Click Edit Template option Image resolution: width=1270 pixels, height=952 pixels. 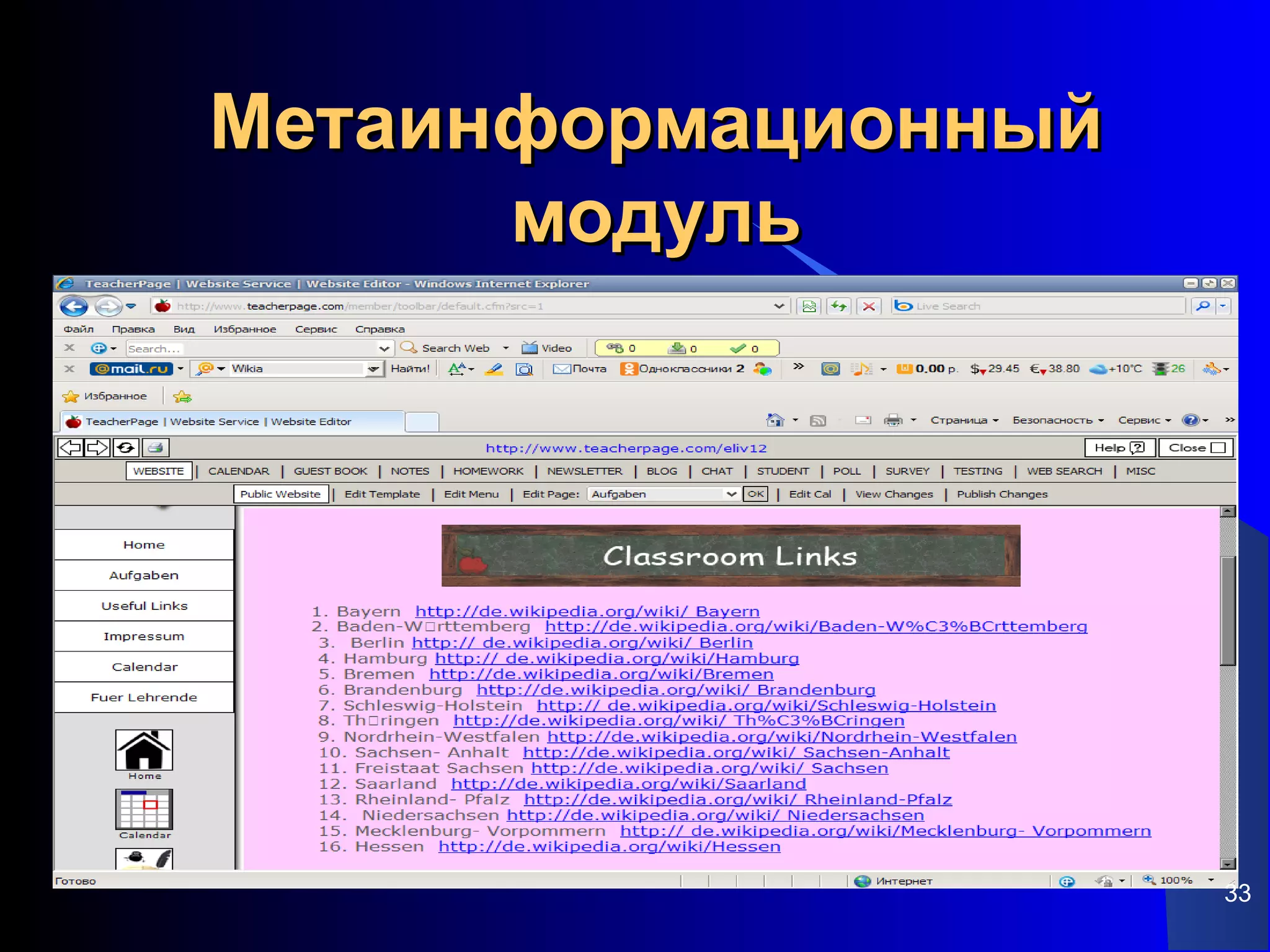pos(382,494)
